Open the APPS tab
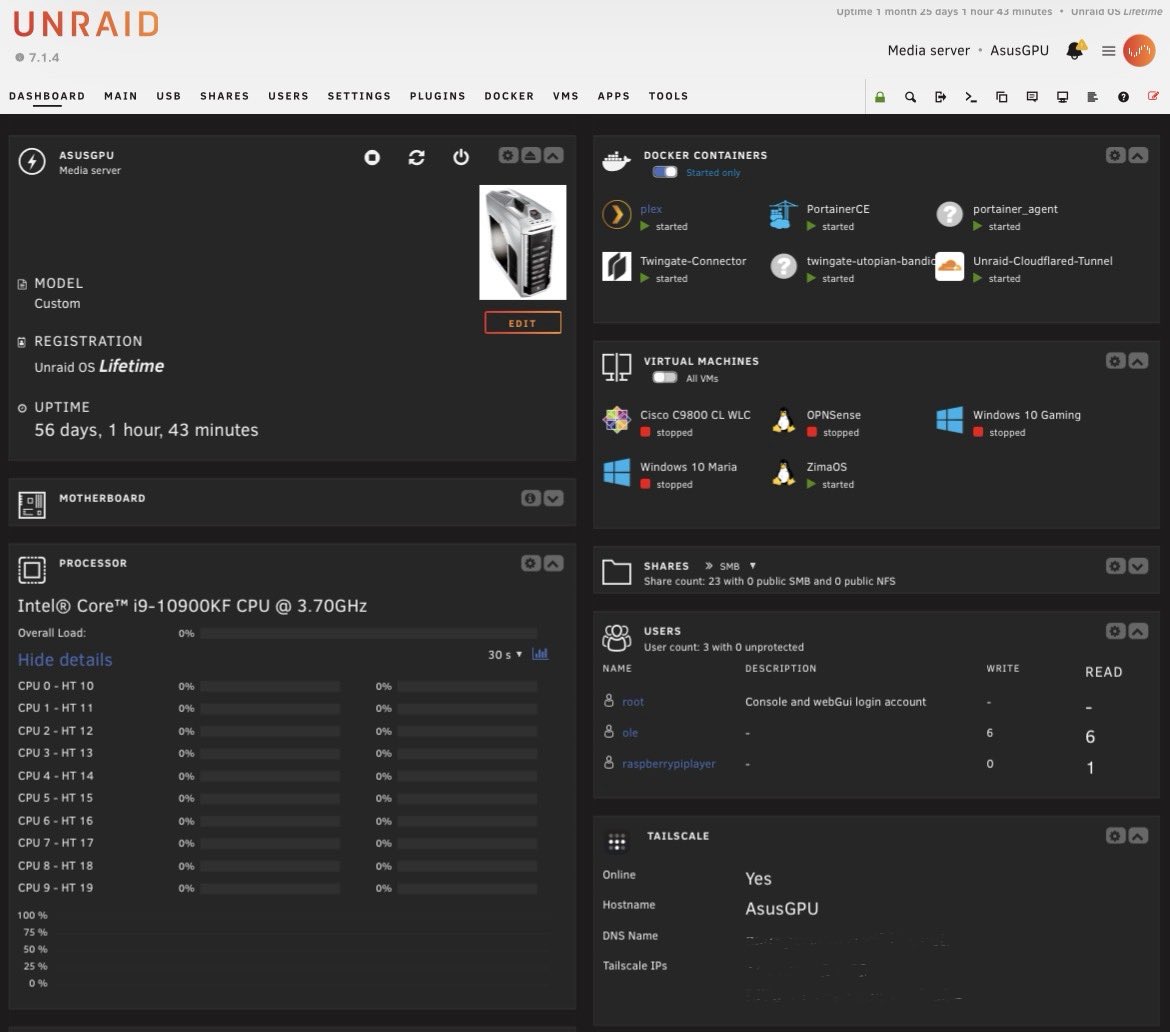 [613, 96]
